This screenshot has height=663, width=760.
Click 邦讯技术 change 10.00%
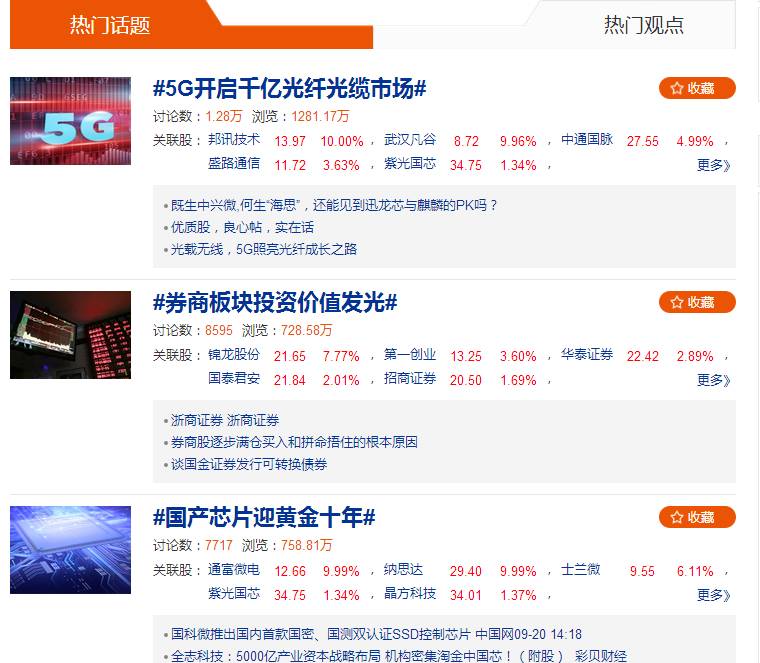coord(342,142)
